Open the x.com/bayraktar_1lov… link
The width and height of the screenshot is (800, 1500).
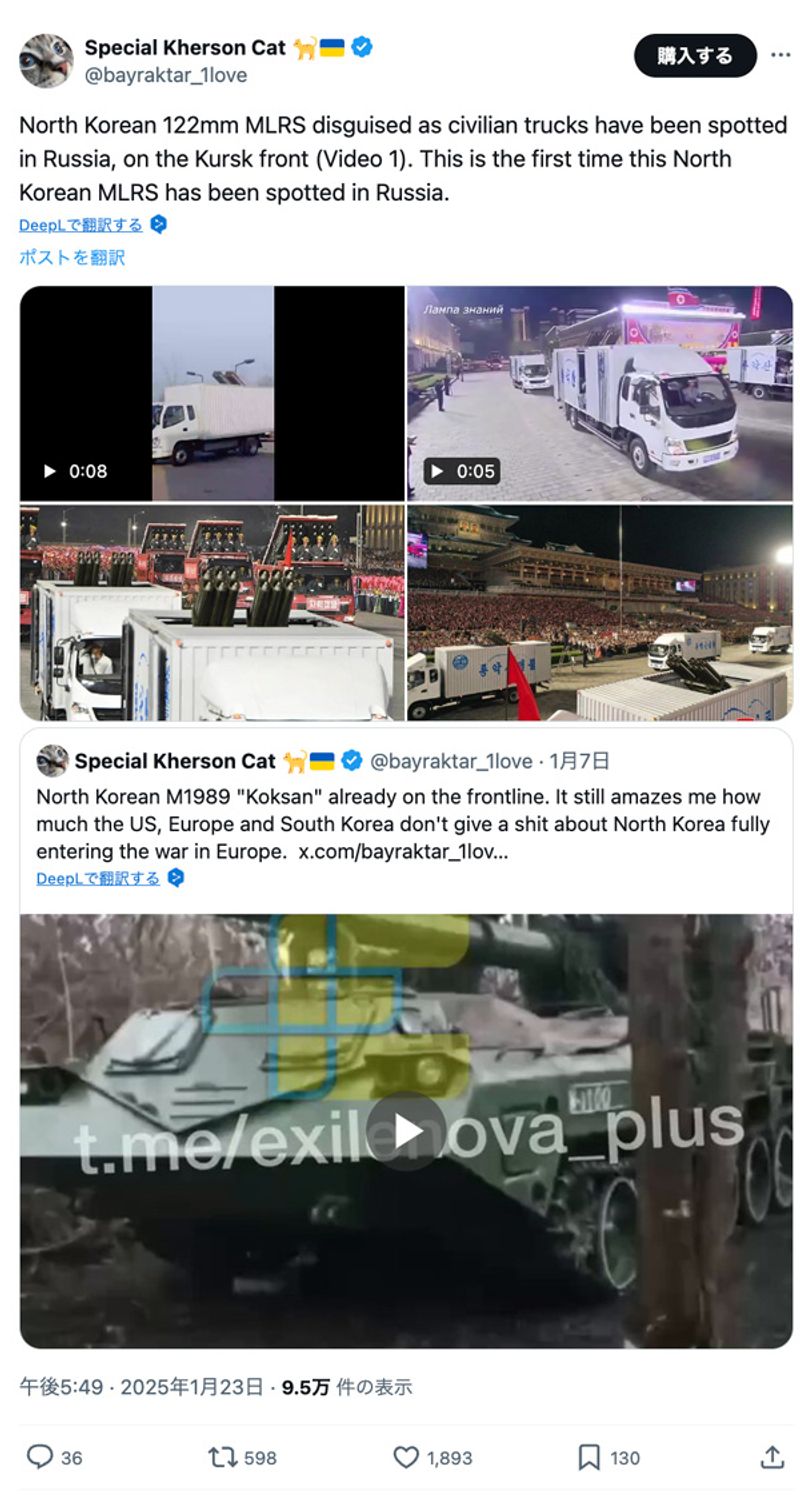[x=403, y=851]
